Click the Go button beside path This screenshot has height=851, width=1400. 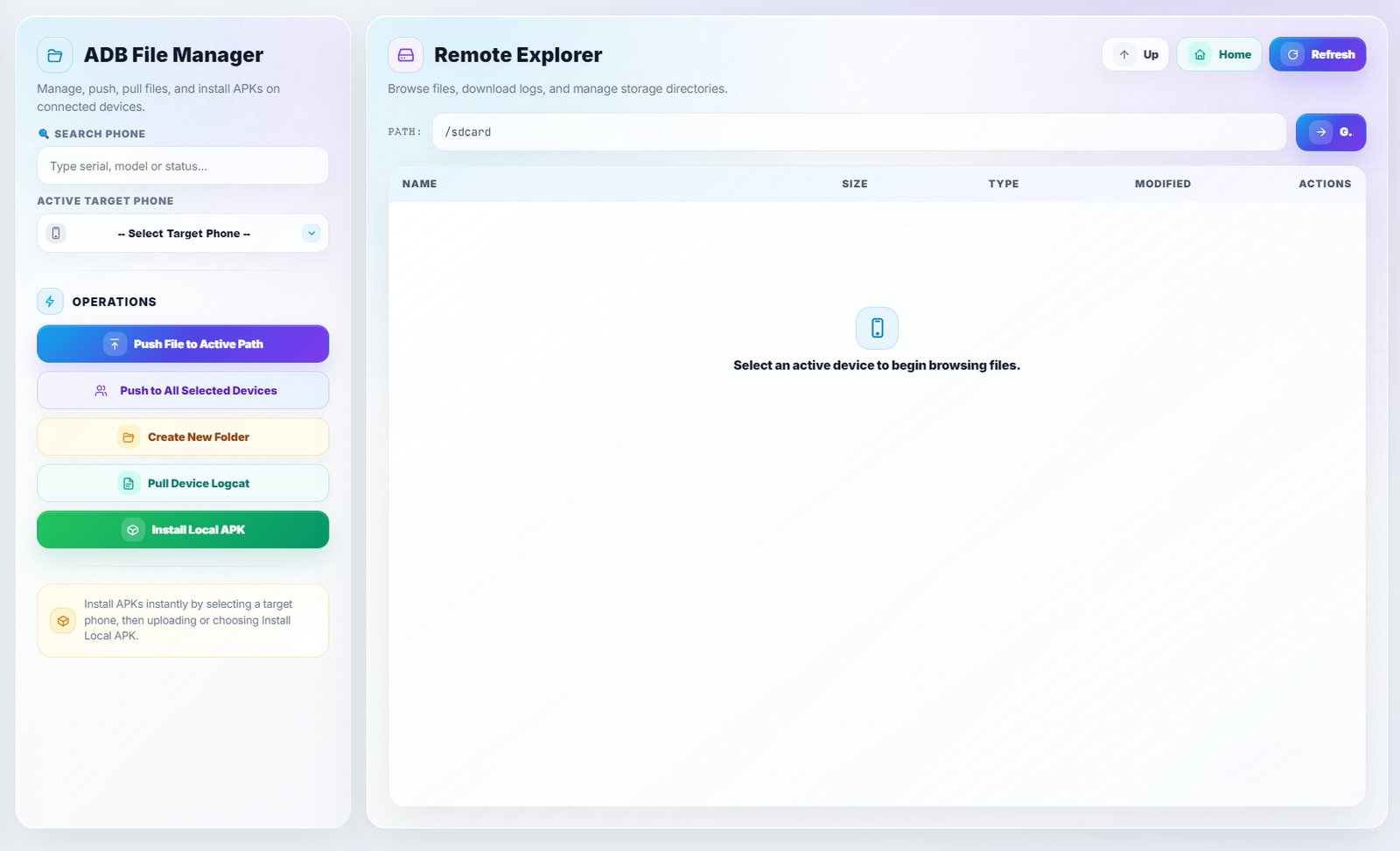click(1331, 132)
